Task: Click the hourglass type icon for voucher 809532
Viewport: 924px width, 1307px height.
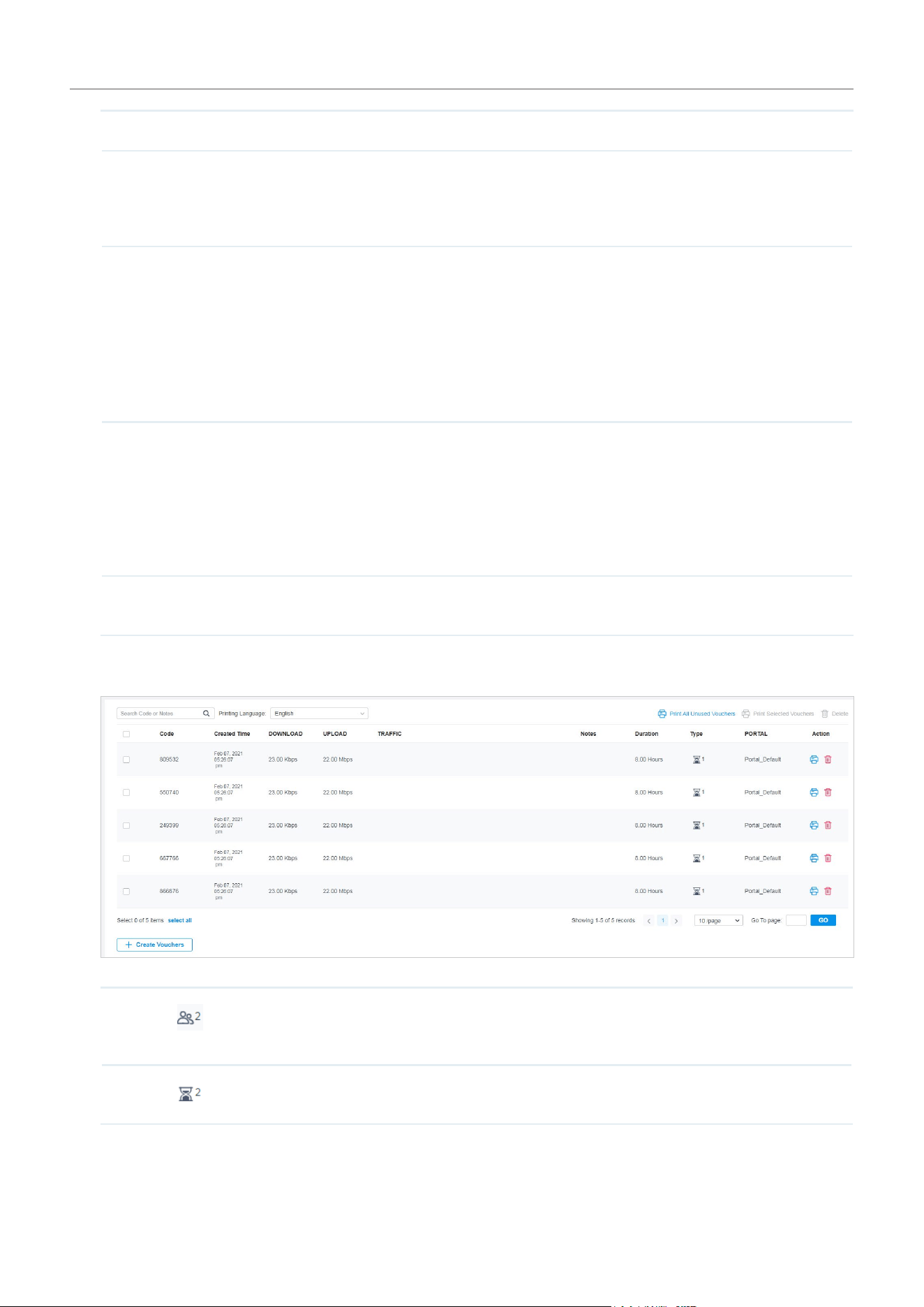Action: click(x=696, y=760)
